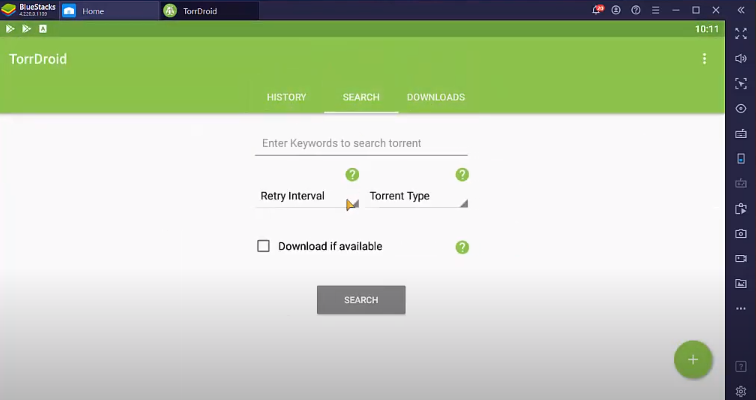Switch to the BlueStacks Home tab

109,11
